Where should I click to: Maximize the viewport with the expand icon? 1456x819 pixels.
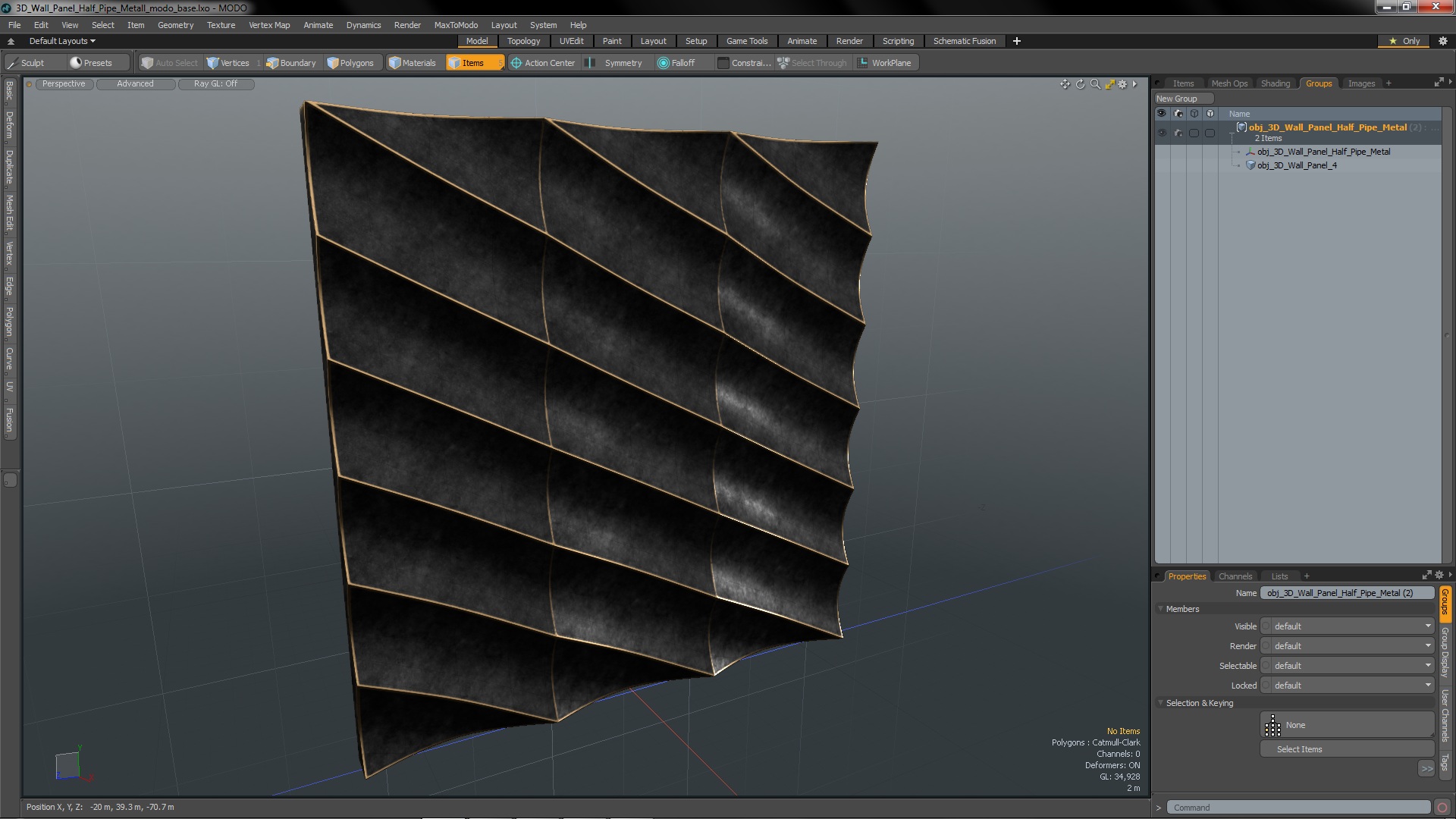coord(1109,84)
